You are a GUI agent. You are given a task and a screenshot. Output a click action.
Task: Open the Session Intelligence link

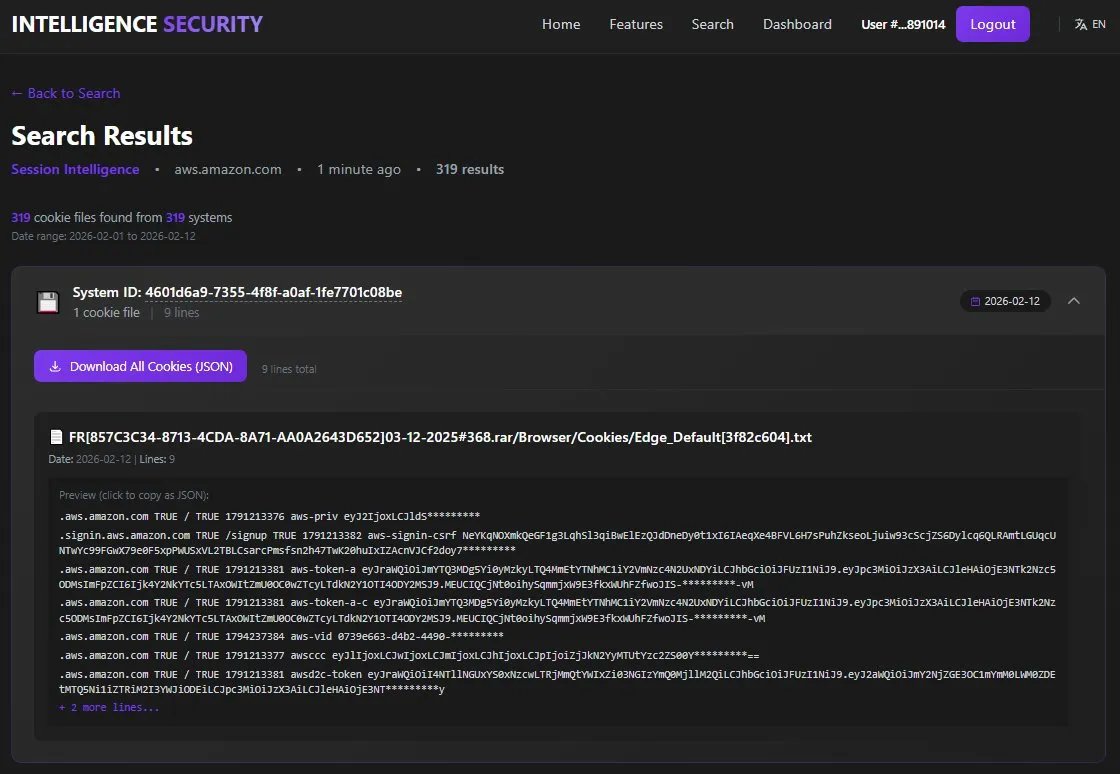tap(75, 169)
